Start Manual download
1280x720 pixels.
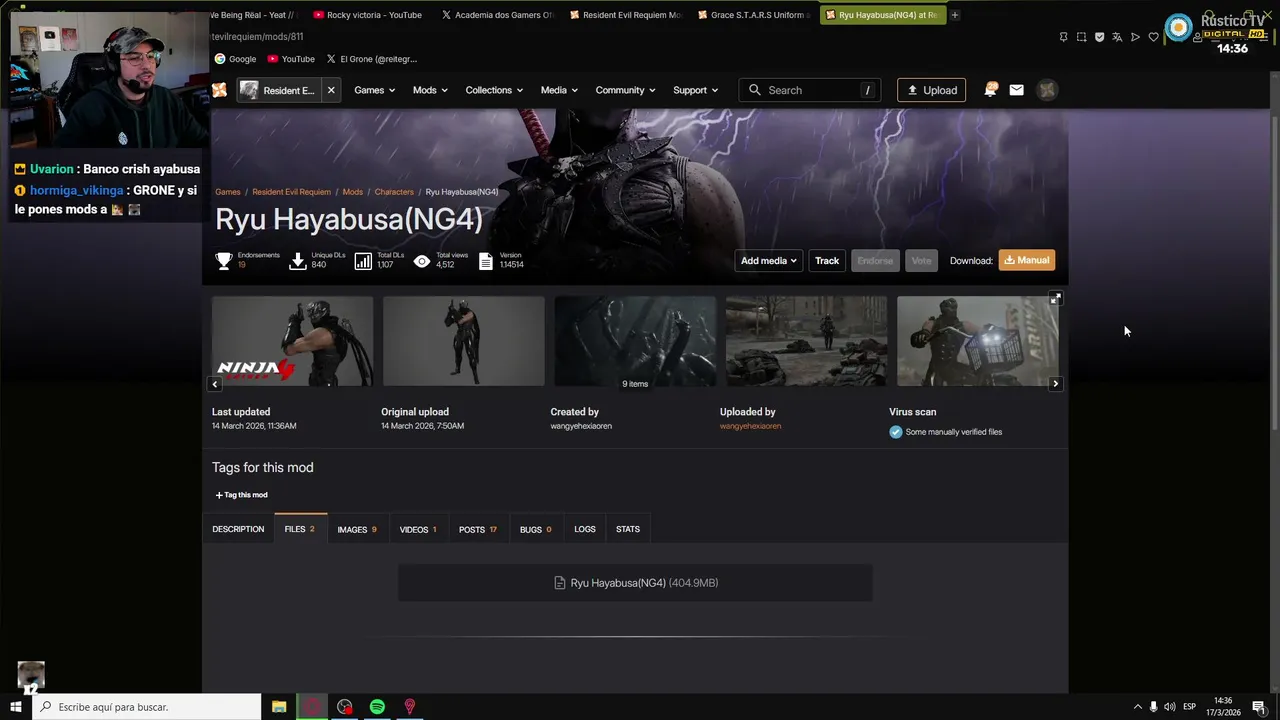pos(1027,260)
